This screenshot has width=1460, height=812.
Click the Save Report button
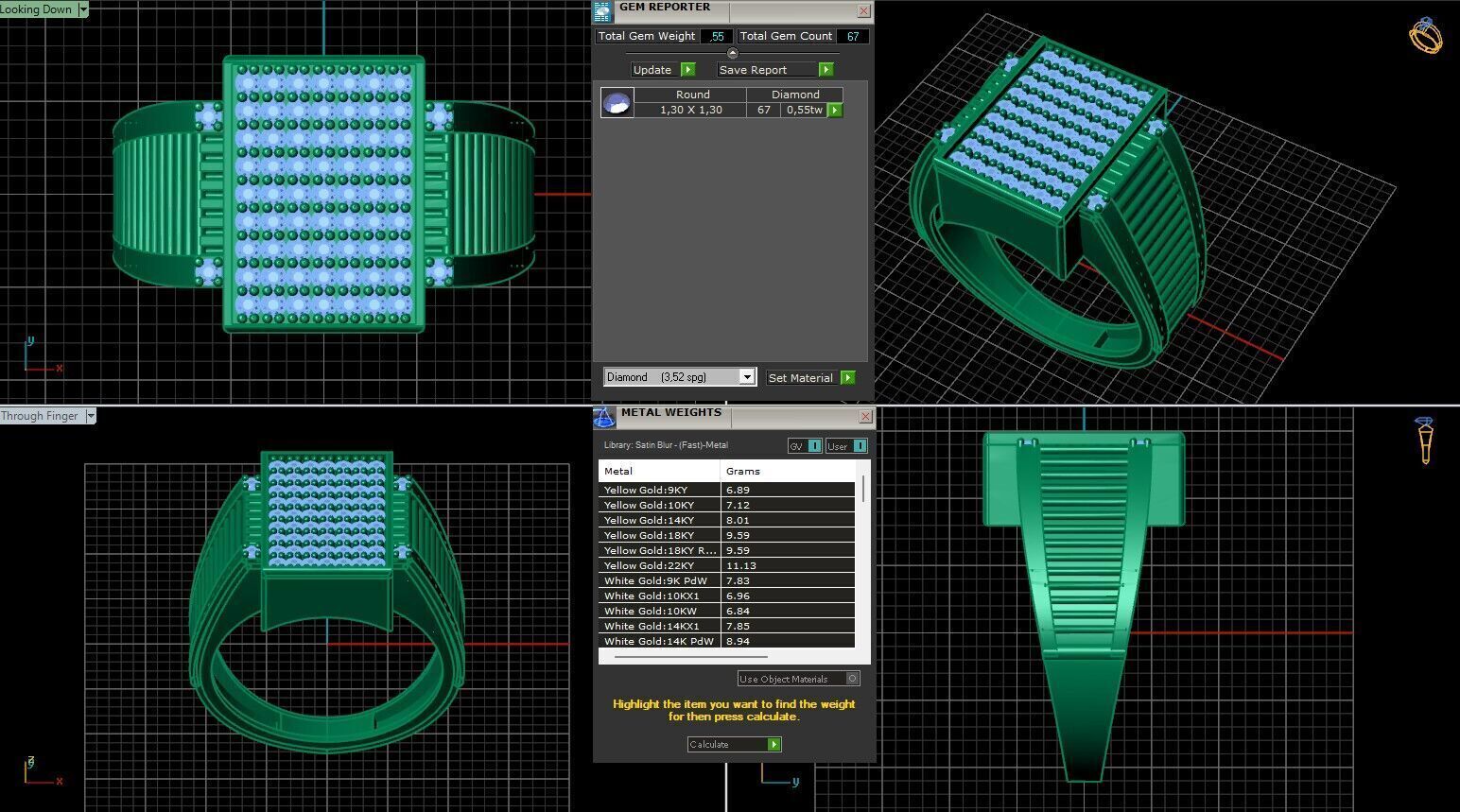point(767,69)
